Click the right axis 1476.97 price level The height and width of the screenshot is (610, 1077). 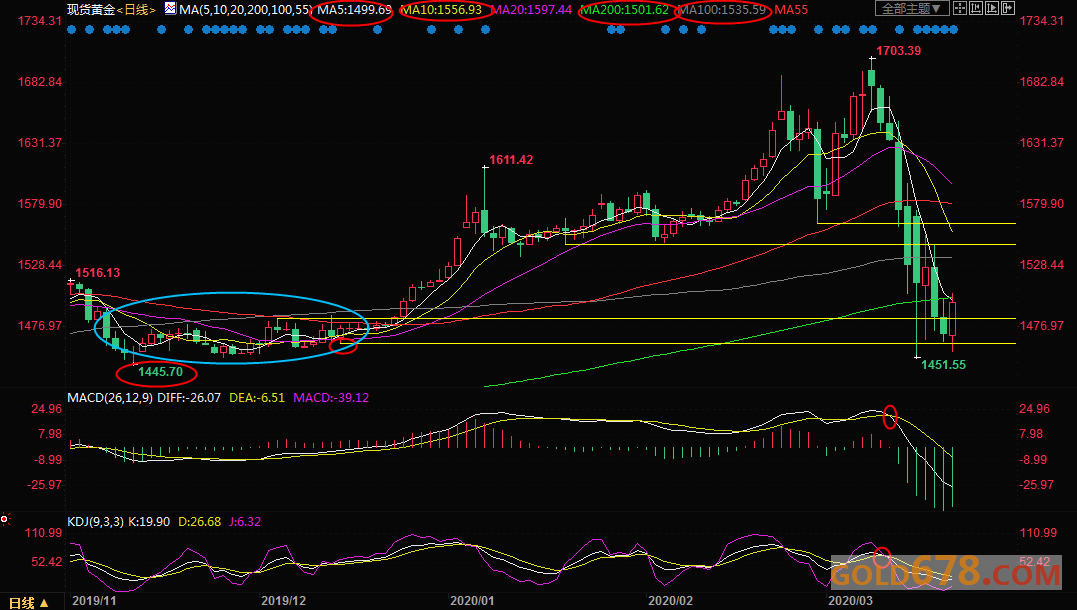pyautogui.click(x=1041, y=326)
